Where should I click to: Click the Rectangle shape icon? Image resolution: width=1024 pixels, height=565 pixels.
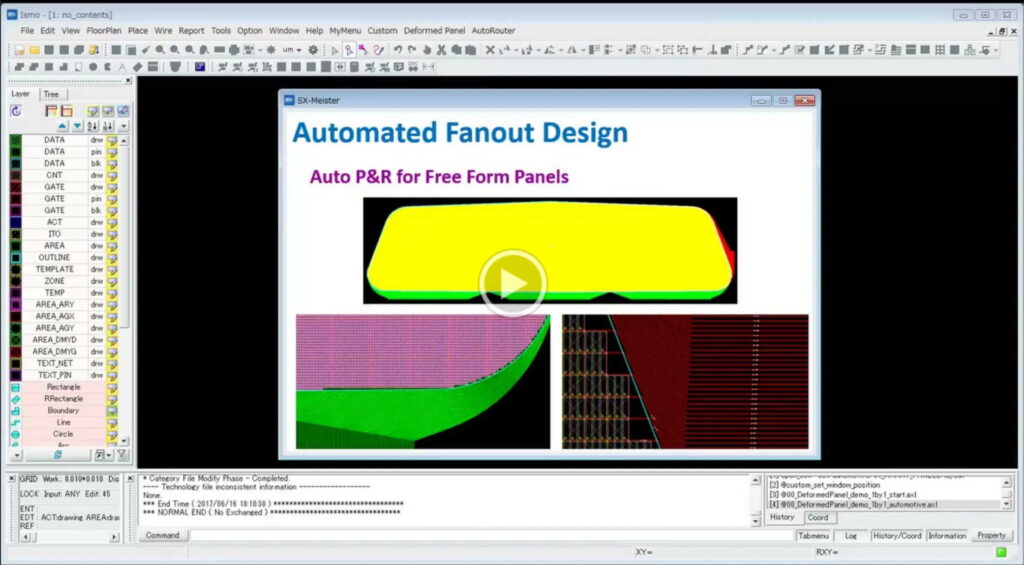pyautogui.click(x=16, y=387)
